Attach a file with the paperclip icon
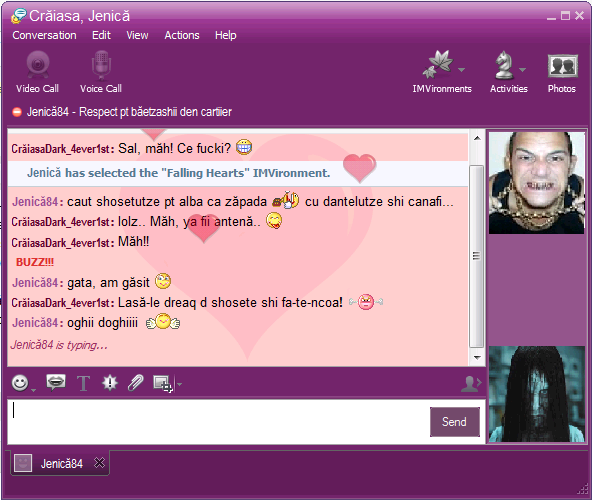Viewport: 592px width, 501px height. coord(136,382)
